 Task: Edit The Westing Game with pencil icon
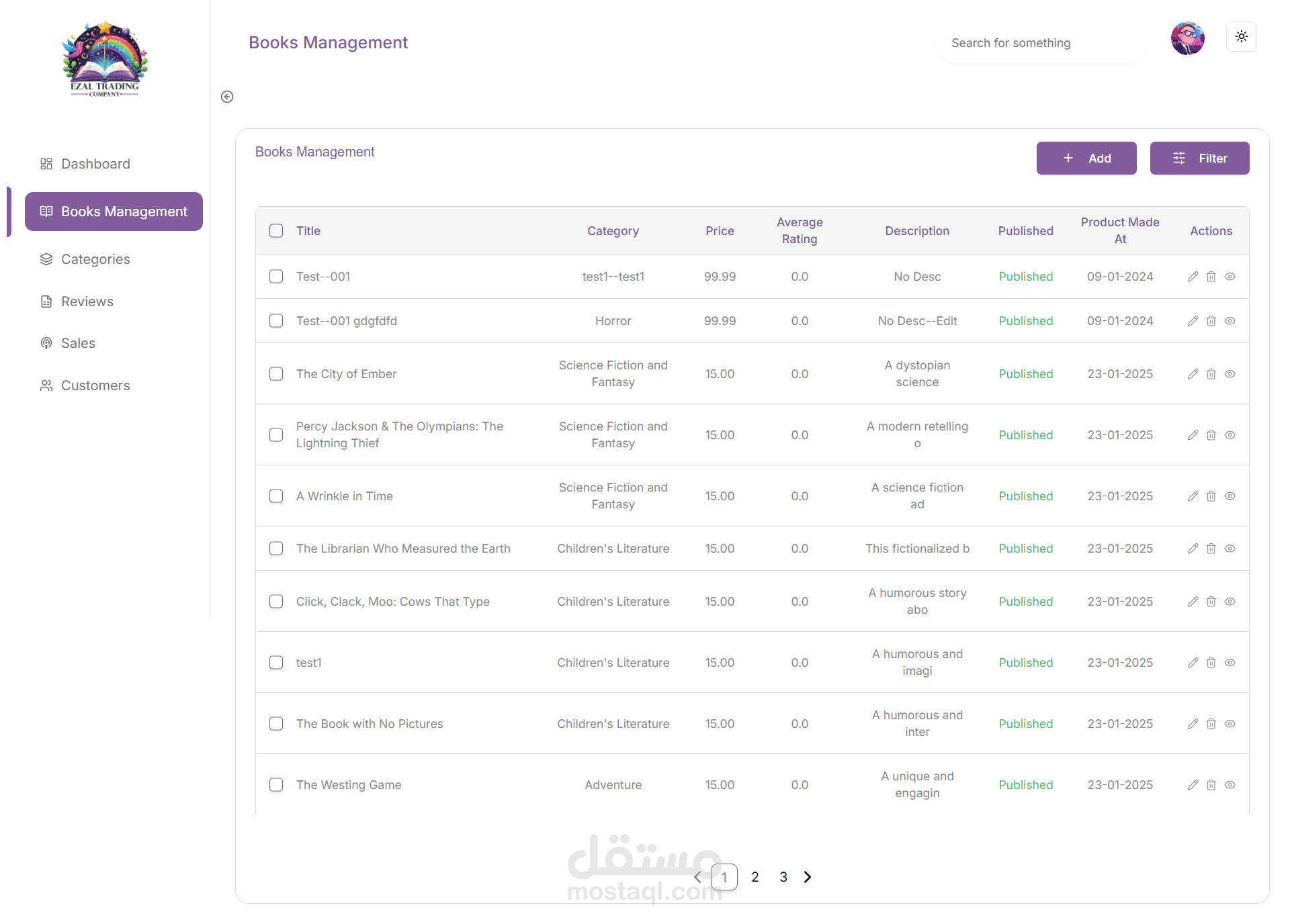tap(1193, 785)
